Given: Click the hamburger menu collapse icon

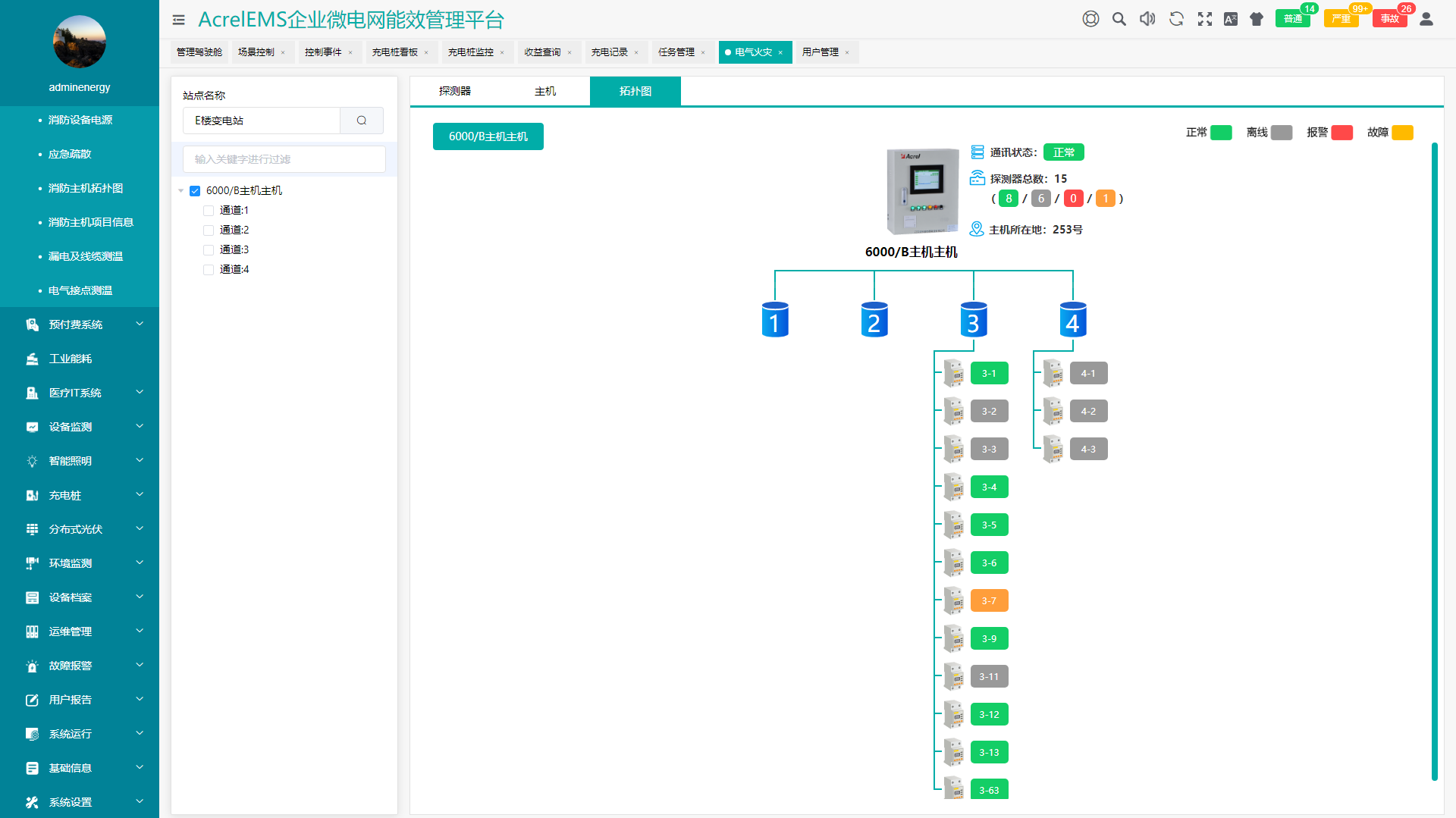Looking at the screenshot, I should [x=179, y=20].
